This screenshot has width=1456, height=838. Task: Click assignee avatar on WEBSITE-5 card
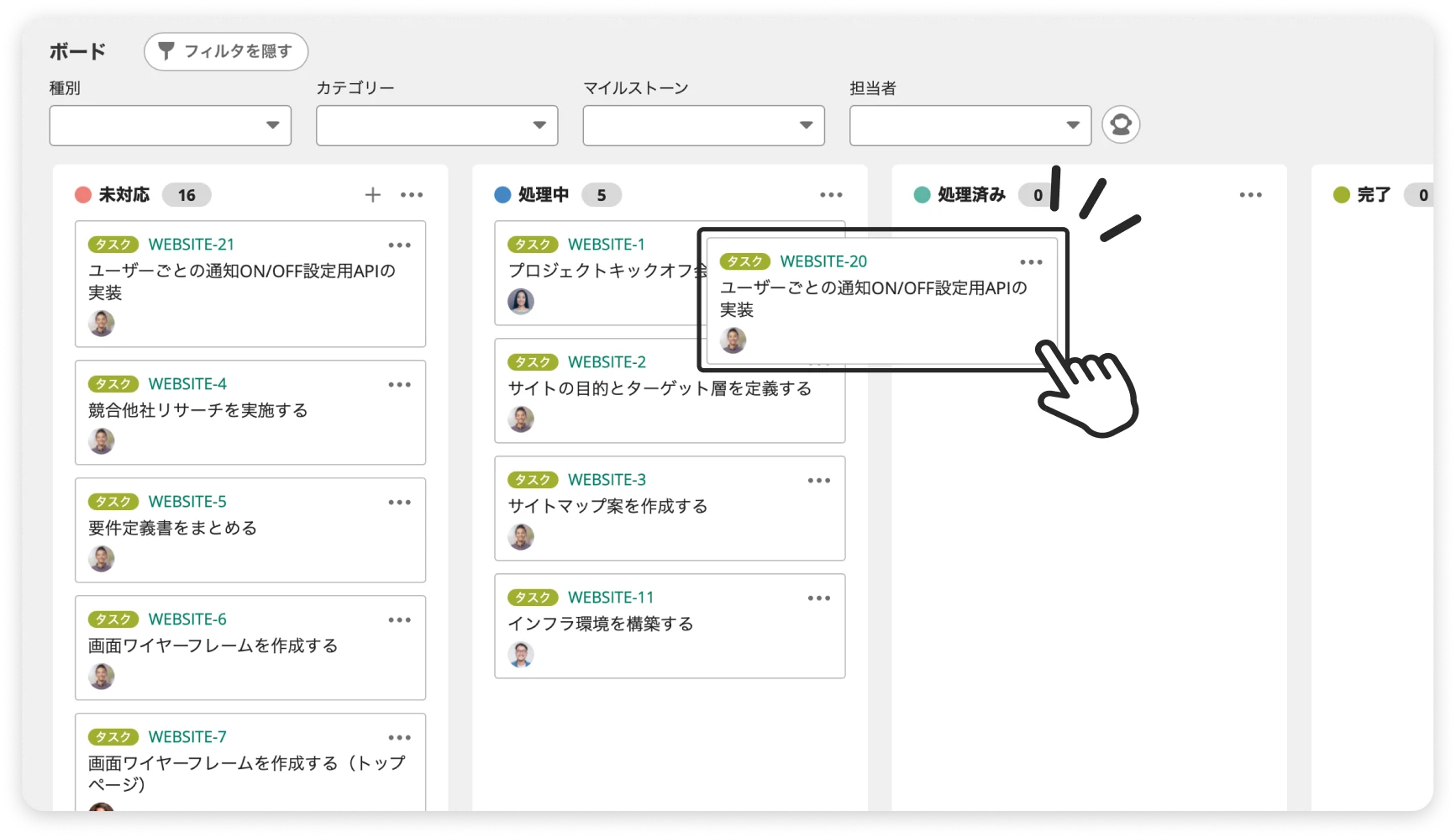pyautogui.click(x=102, y=558)
